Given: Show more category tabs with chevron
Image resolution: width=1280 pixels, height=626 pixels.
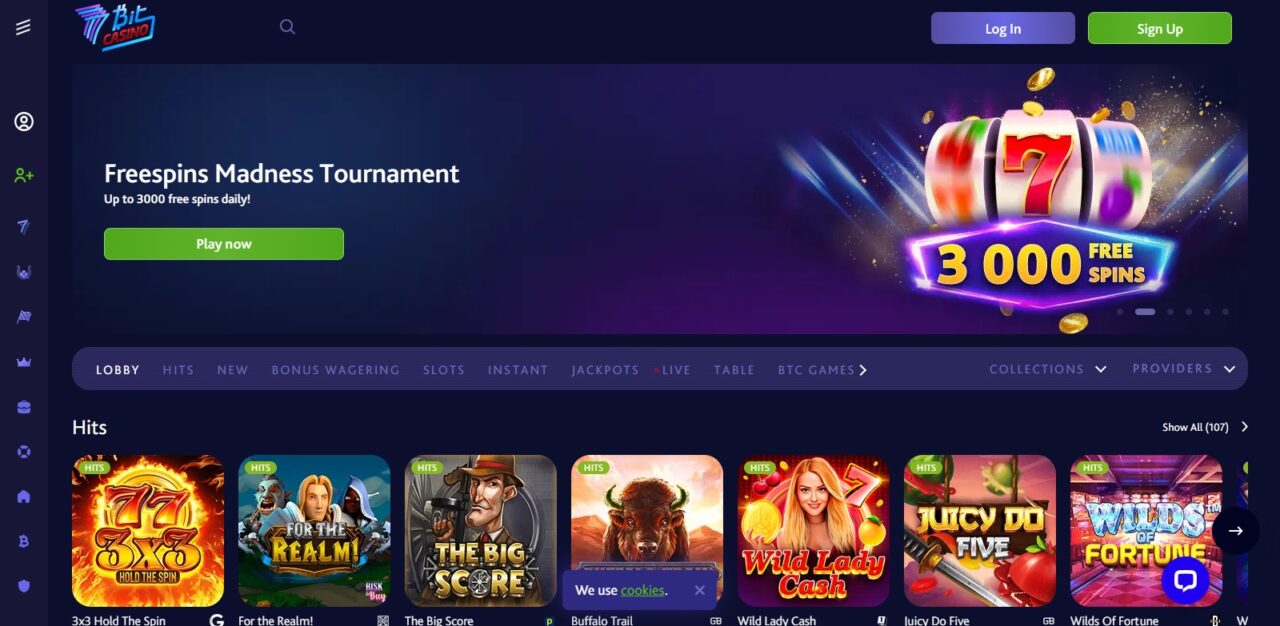Looking at the screenshot, I should 863,370.
